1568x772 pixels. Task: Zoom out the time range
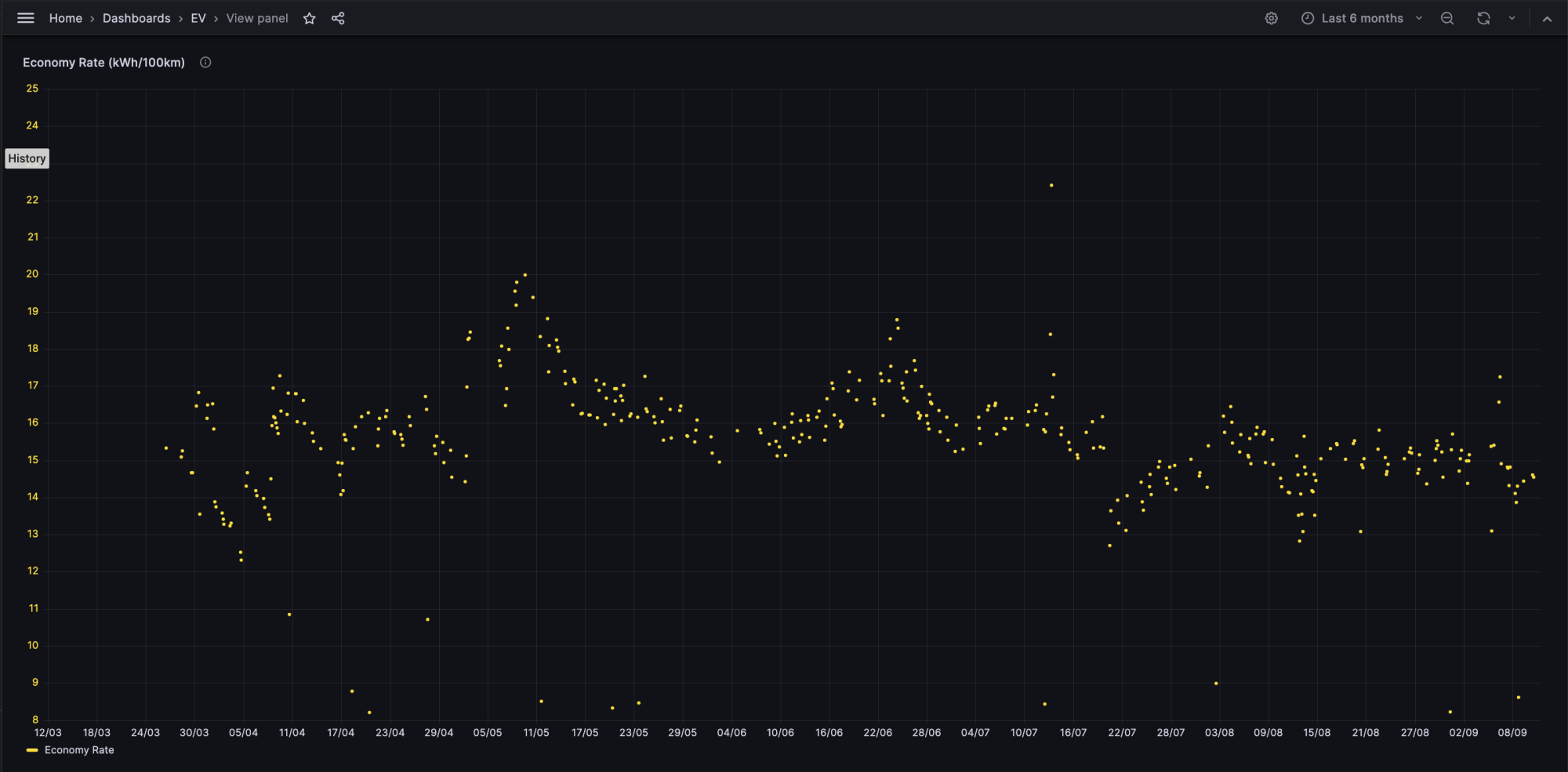[1447, 18]
